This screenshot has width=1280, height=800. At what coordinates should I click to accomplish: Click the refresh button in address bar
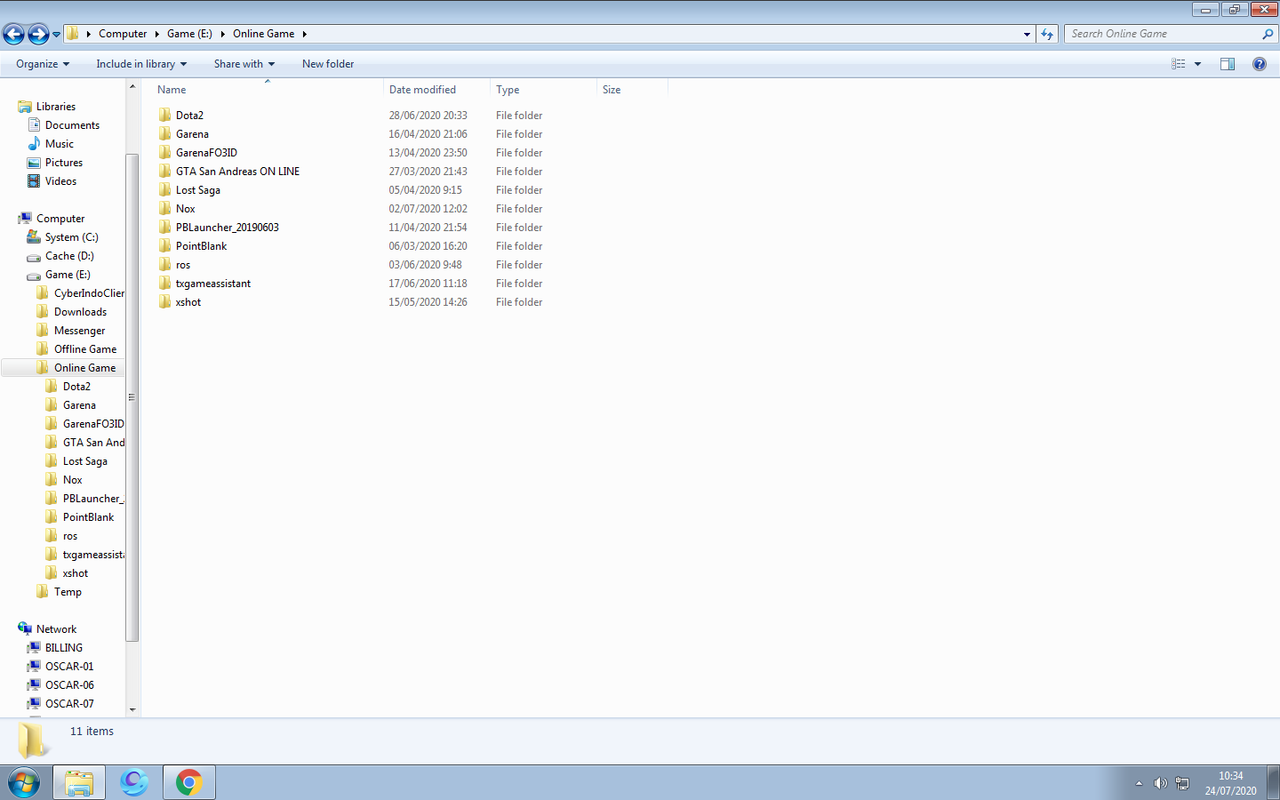(1047, 34)
